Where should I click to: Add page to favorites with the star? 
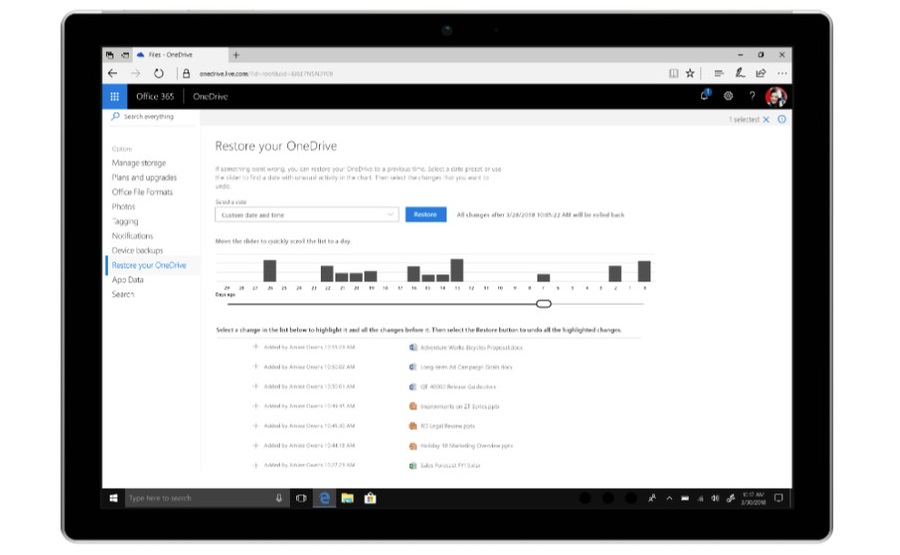point(690,73)
